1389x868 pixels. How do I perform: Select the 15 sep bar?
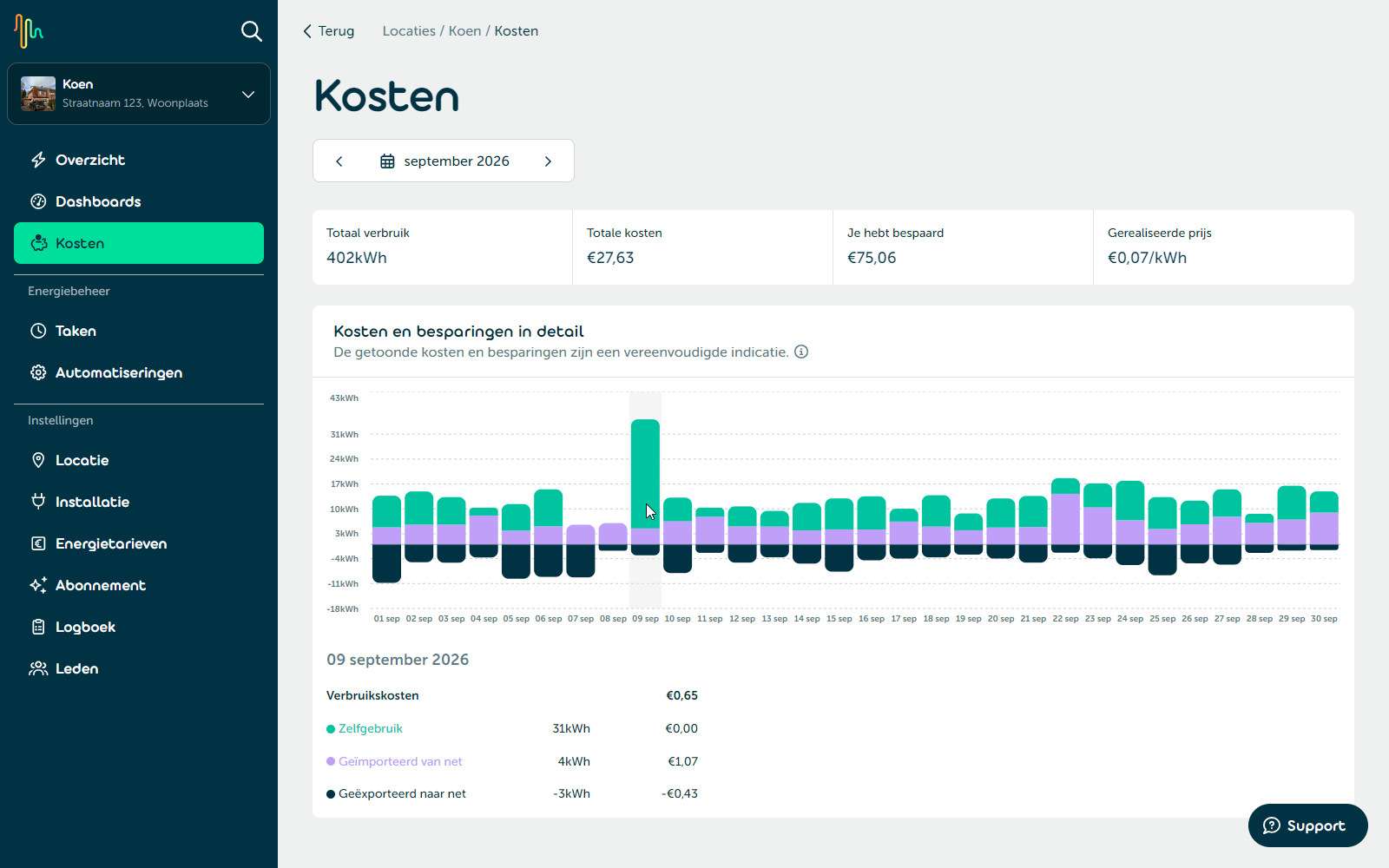pyautogui.click(x=839, y=535)
